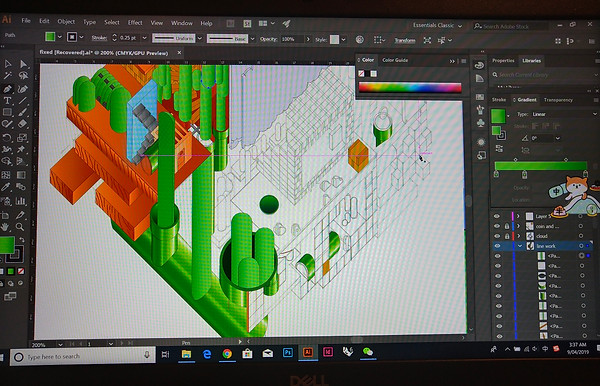Viewport: 600px width, 386px height.
Task: Select the Pen tool
Action: click(x=7, y=89)
